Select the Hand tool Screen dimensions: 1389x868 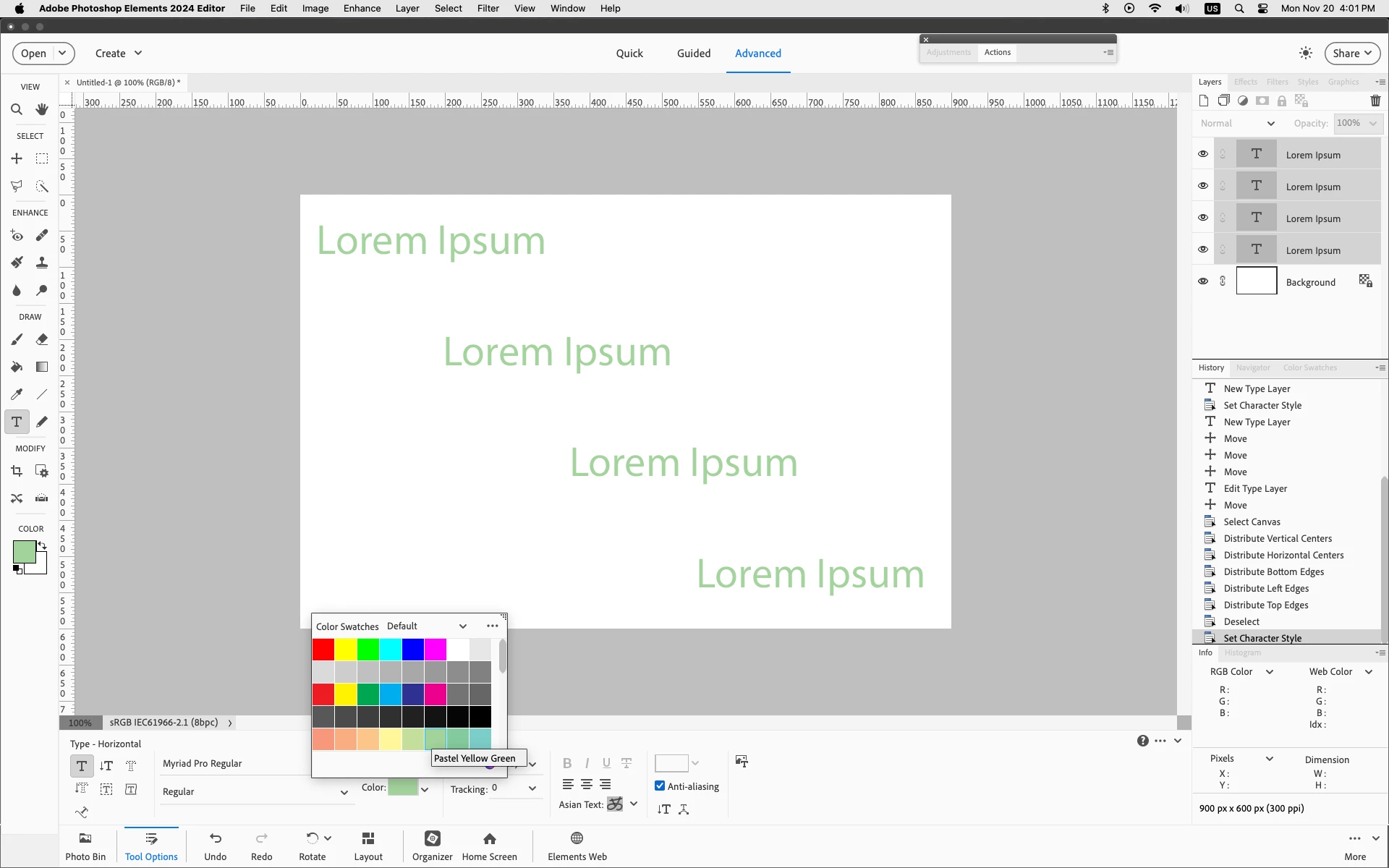coord(42,109)
